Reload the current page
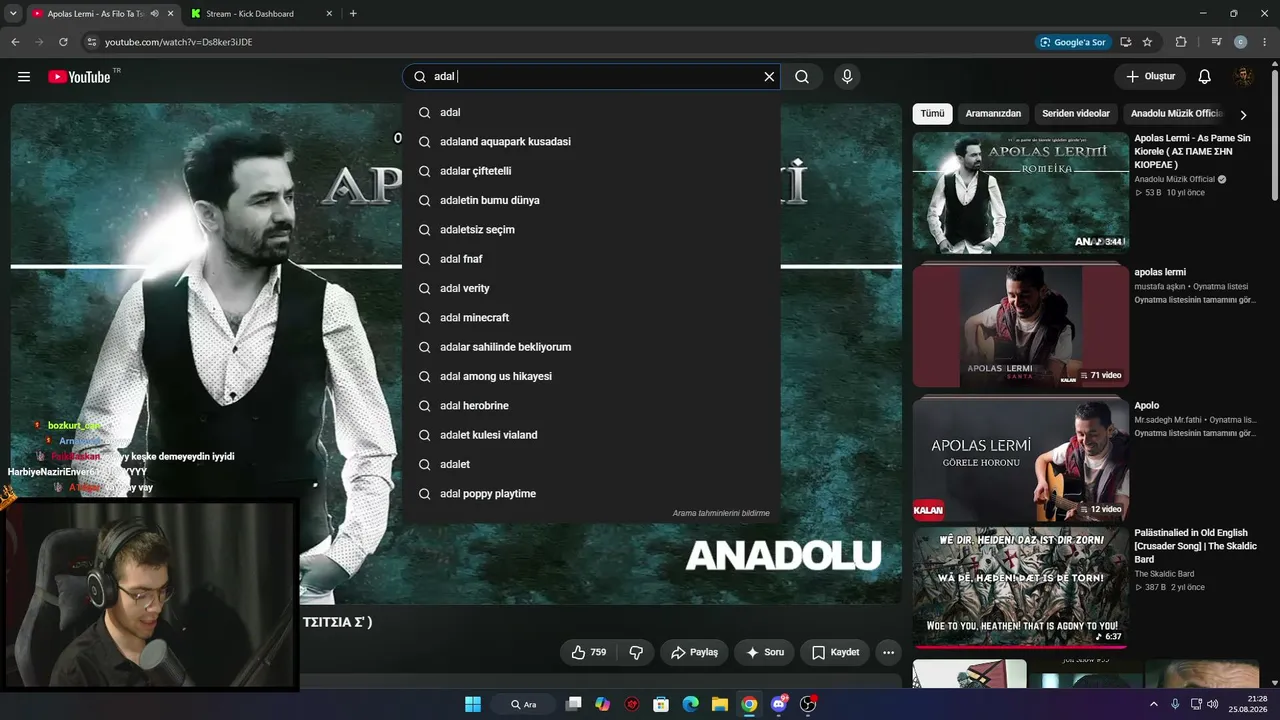This screenshot has height=720, width=1280. [63, 42]
